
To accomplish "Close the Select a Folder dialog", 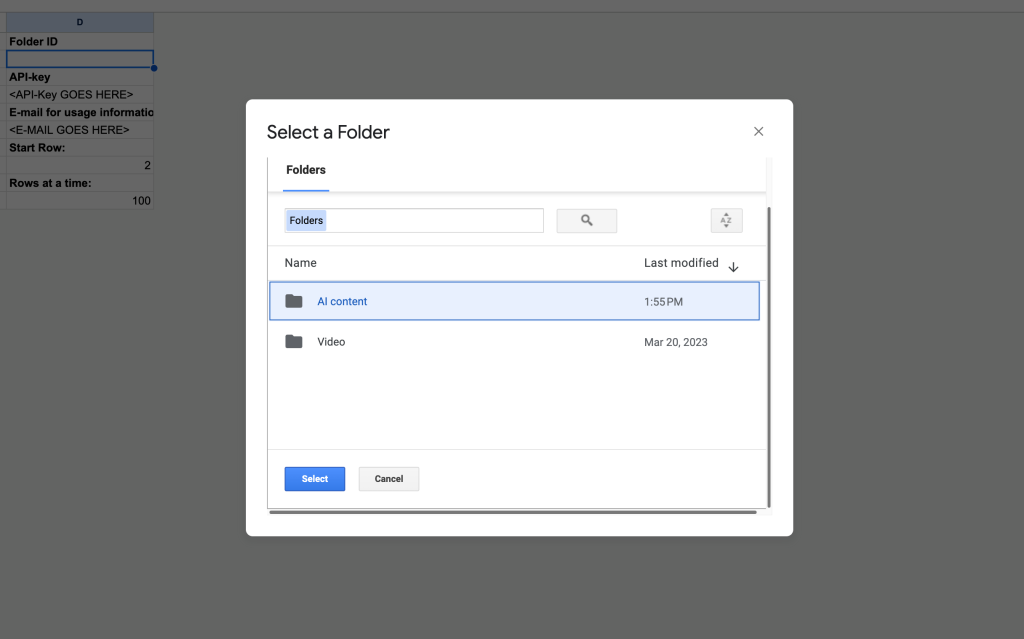I will [x=758, y=131].
